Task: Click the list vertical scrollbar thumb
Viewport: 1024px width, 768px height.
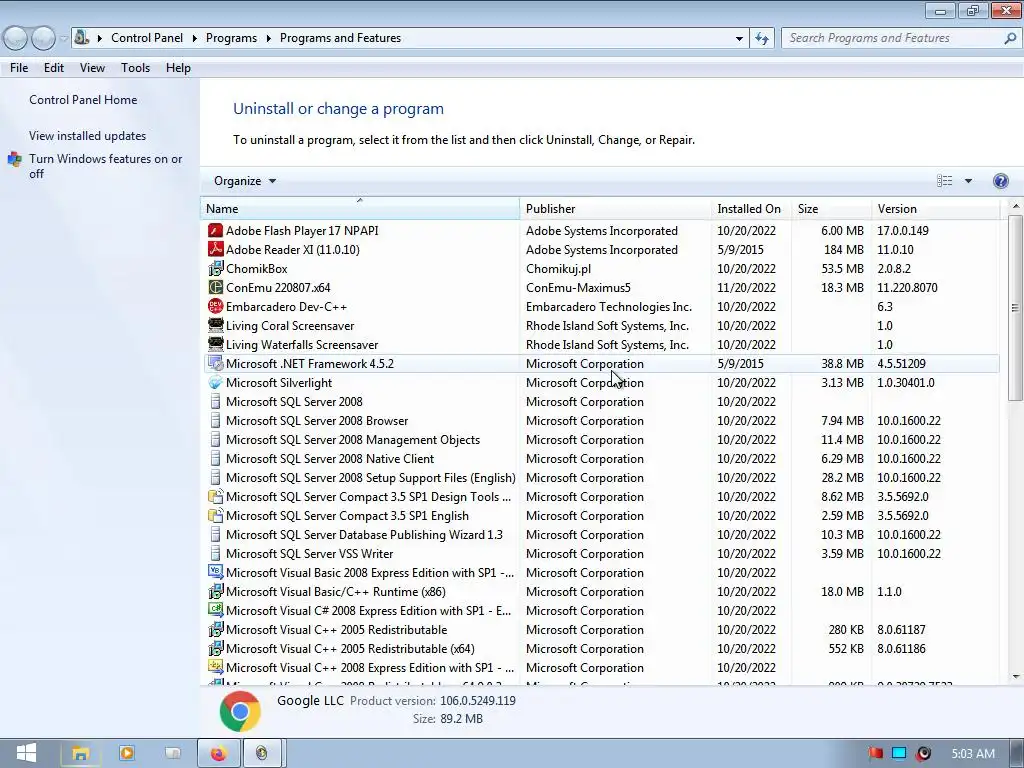Action: pos(1015,307)
